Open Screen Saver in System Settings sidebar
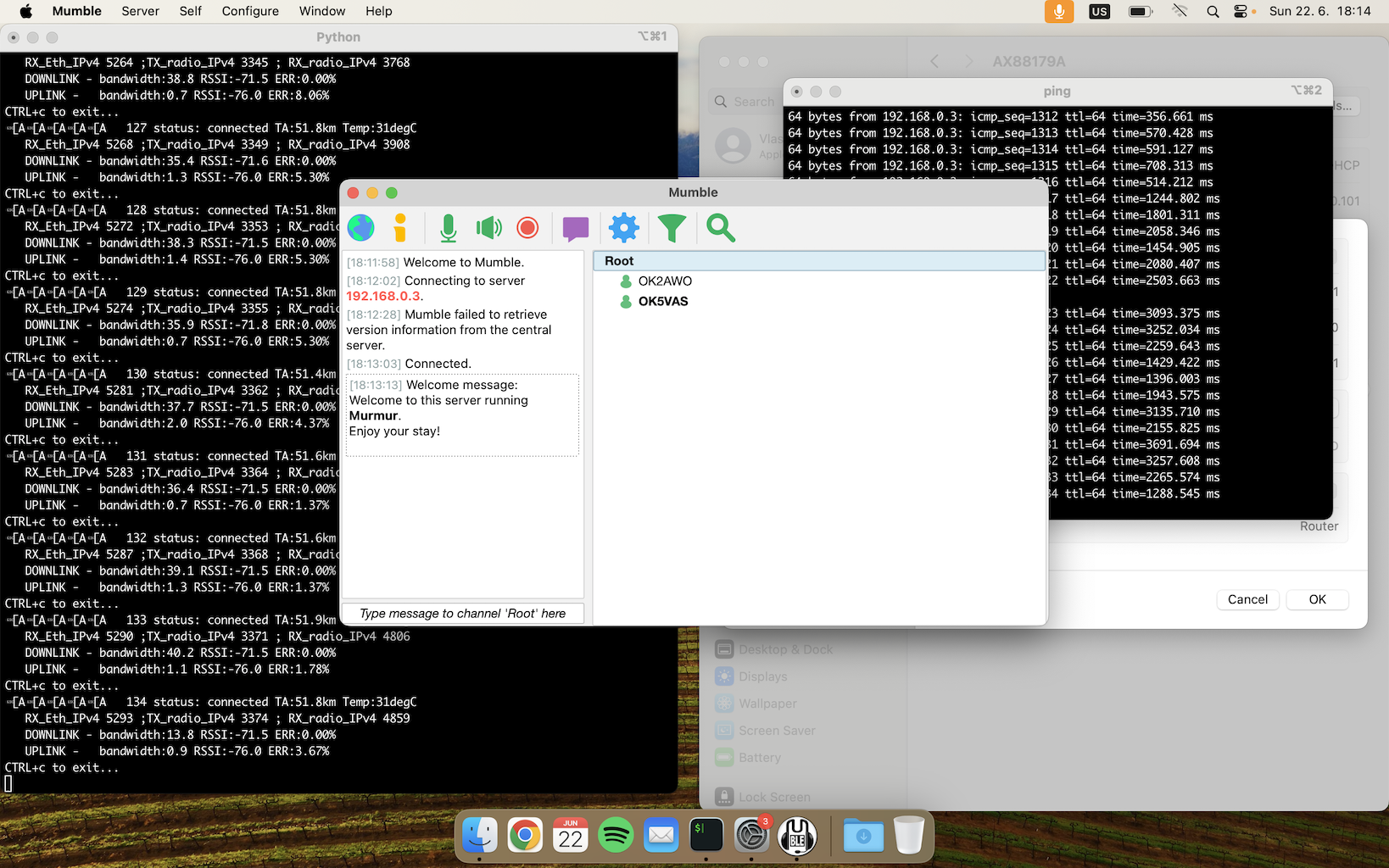Viewport: 1389px width, 868px height. (765, 731)
